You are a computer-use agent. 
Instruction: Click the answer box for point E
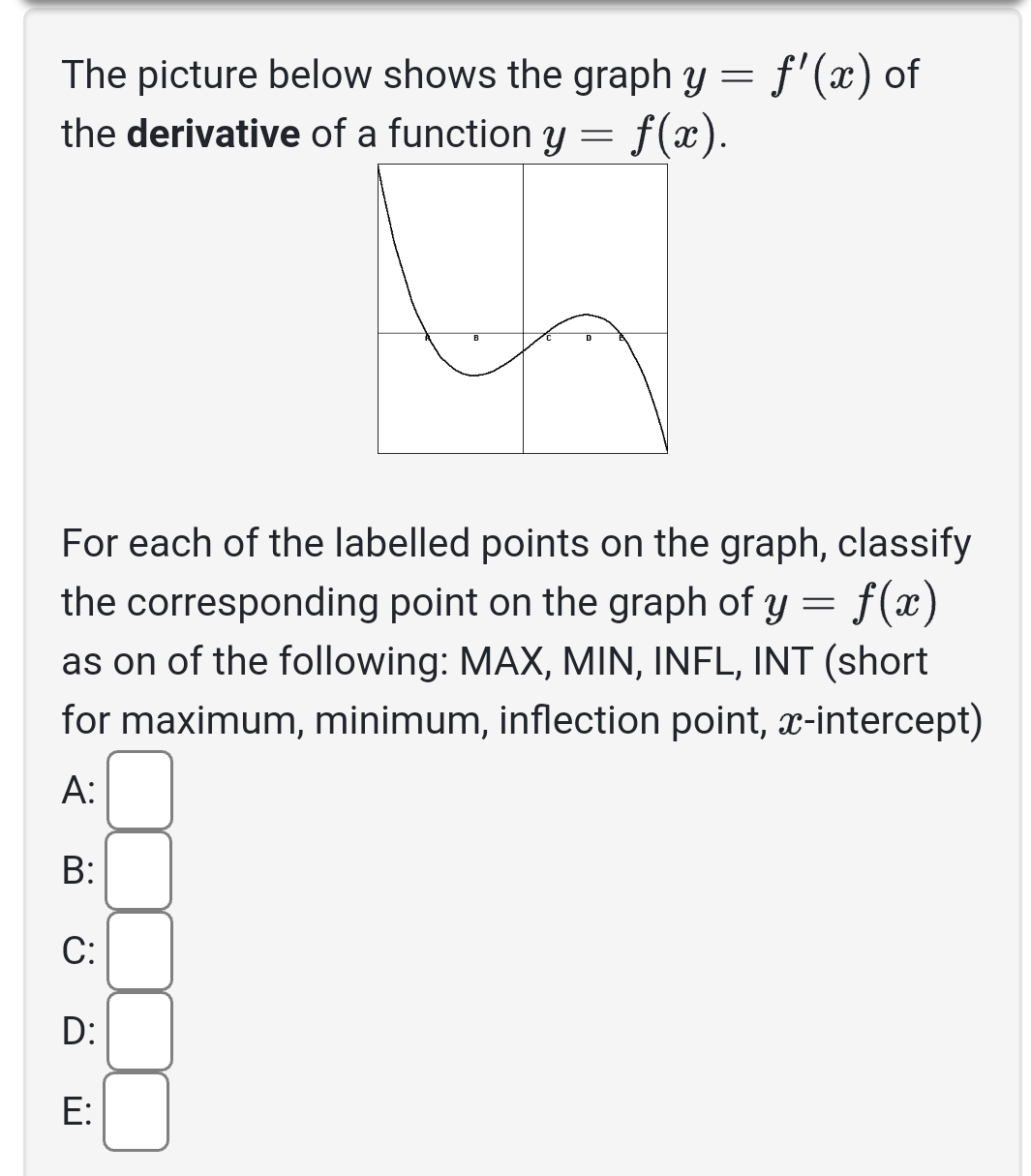tap(136, 1111)
